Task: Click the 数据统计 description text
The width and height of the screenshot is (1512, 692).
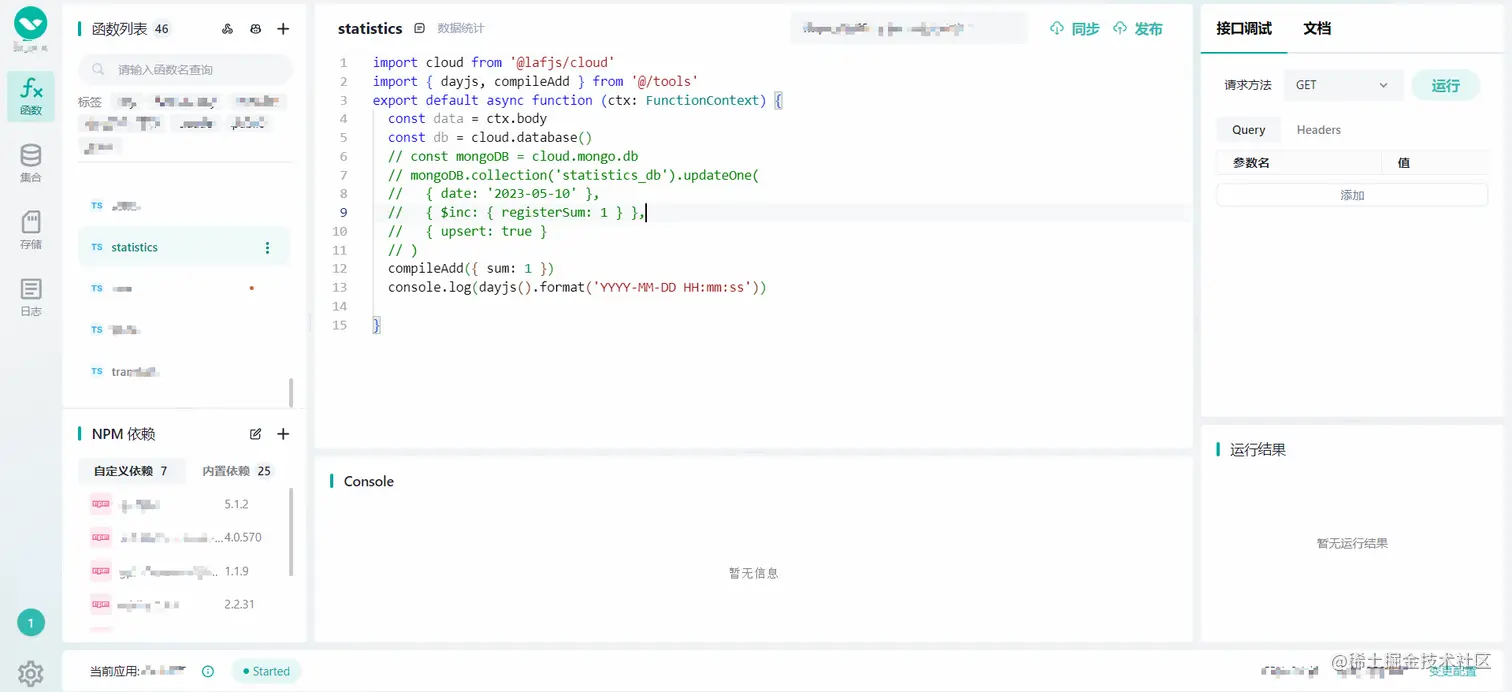Action: [461, 29]
